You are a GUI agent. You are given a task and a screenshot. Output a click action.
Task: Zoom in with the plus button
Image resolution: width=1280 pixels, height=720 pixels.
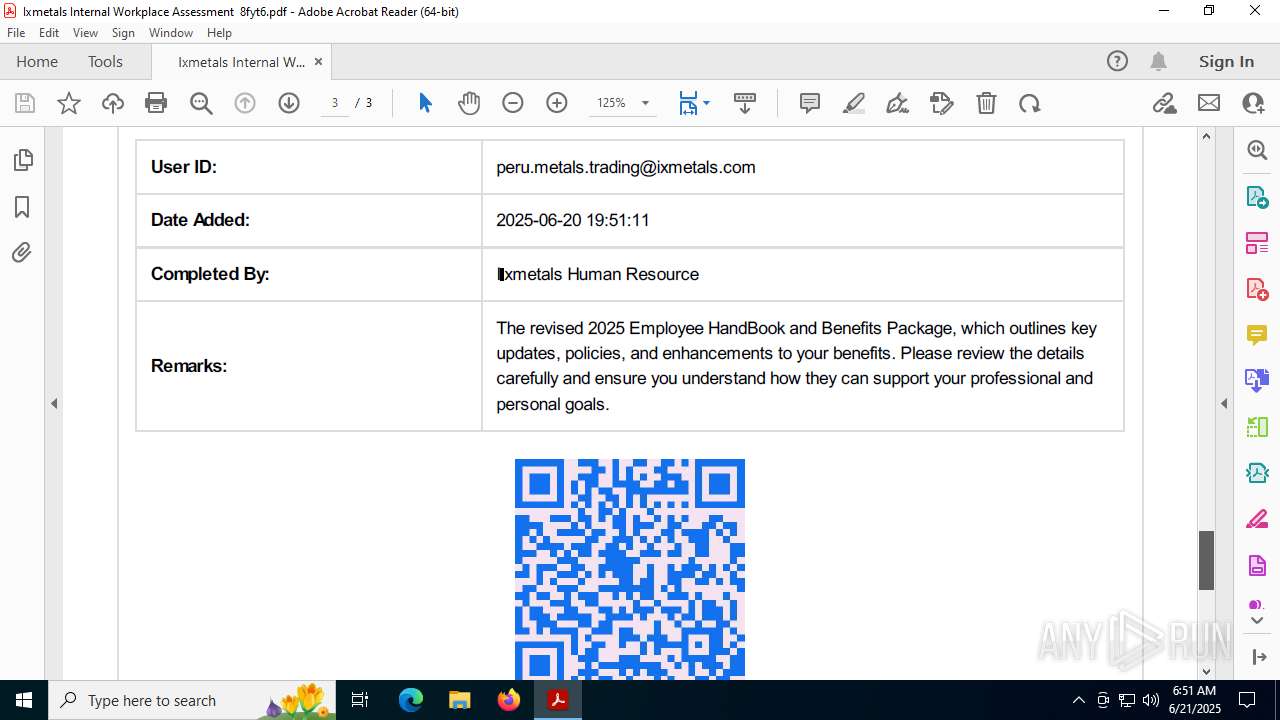tap(557, 103)
